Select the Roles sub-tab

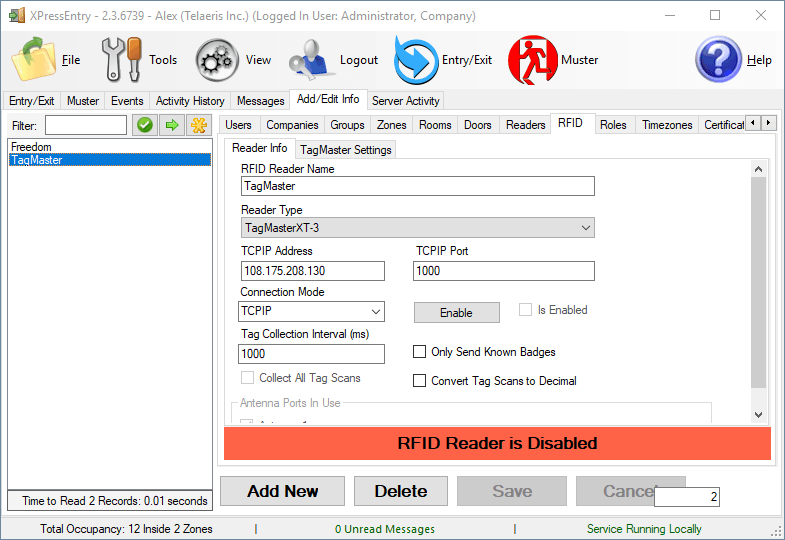coord(613,125)
